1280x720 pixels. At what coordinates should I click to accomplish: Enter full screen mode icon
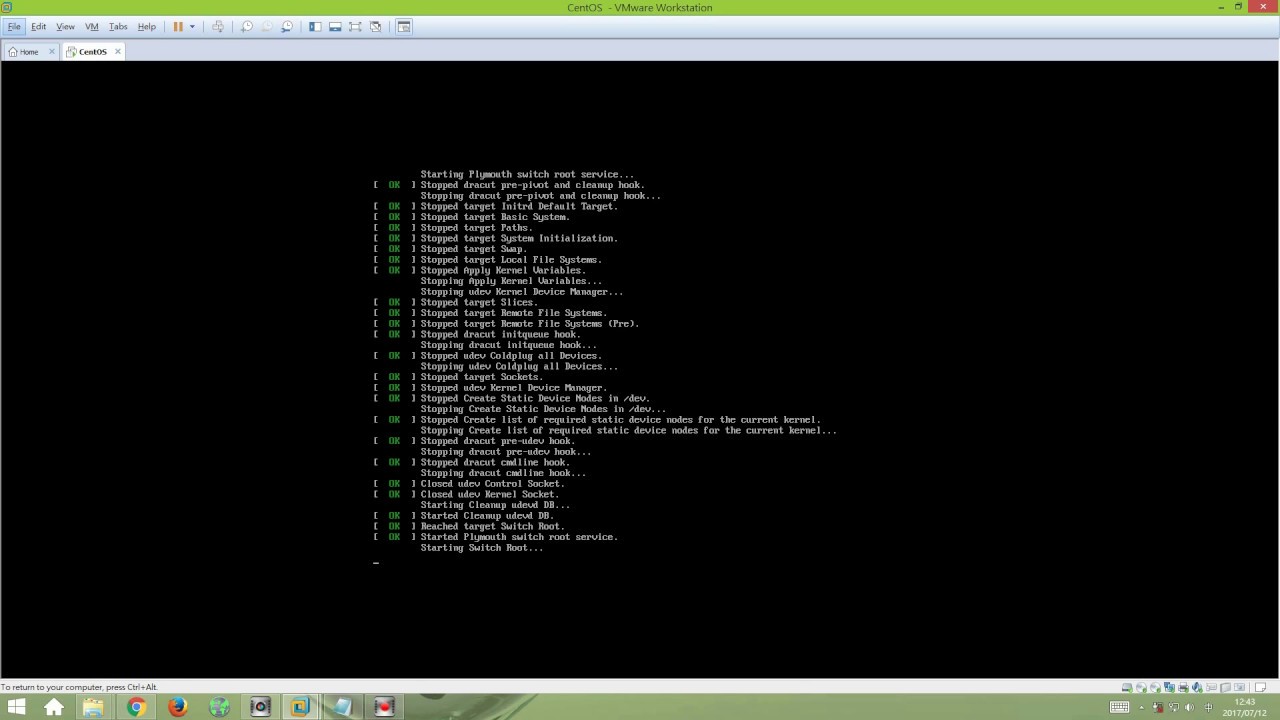coord(355,26)
